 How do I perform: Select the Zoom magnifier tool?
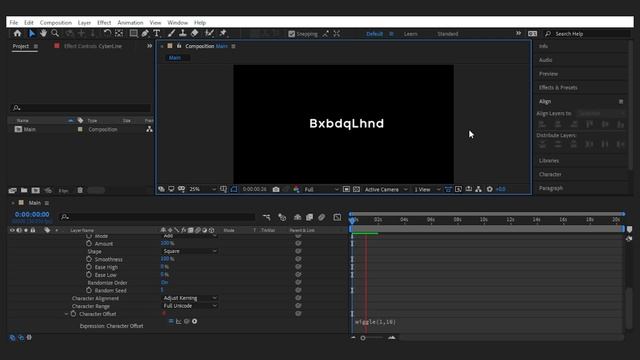[x=55, y=33]
